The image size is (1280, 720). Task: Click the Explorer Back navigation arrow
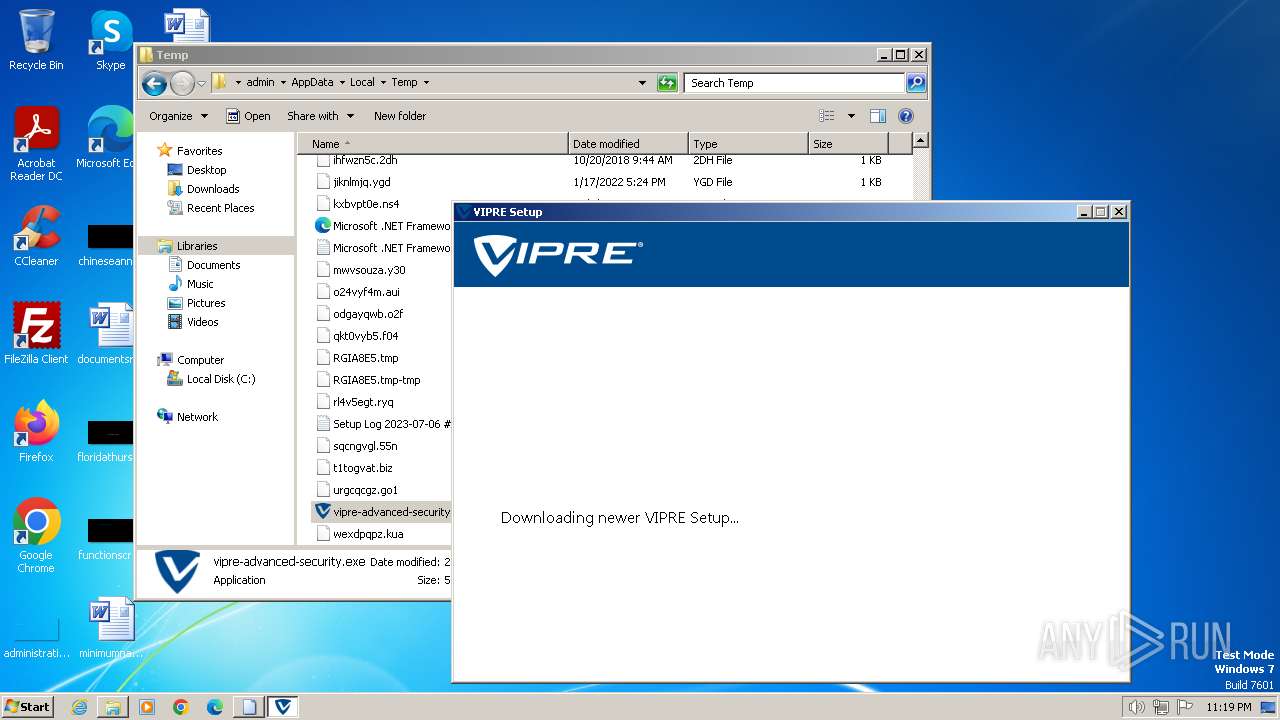coord(154,83)
